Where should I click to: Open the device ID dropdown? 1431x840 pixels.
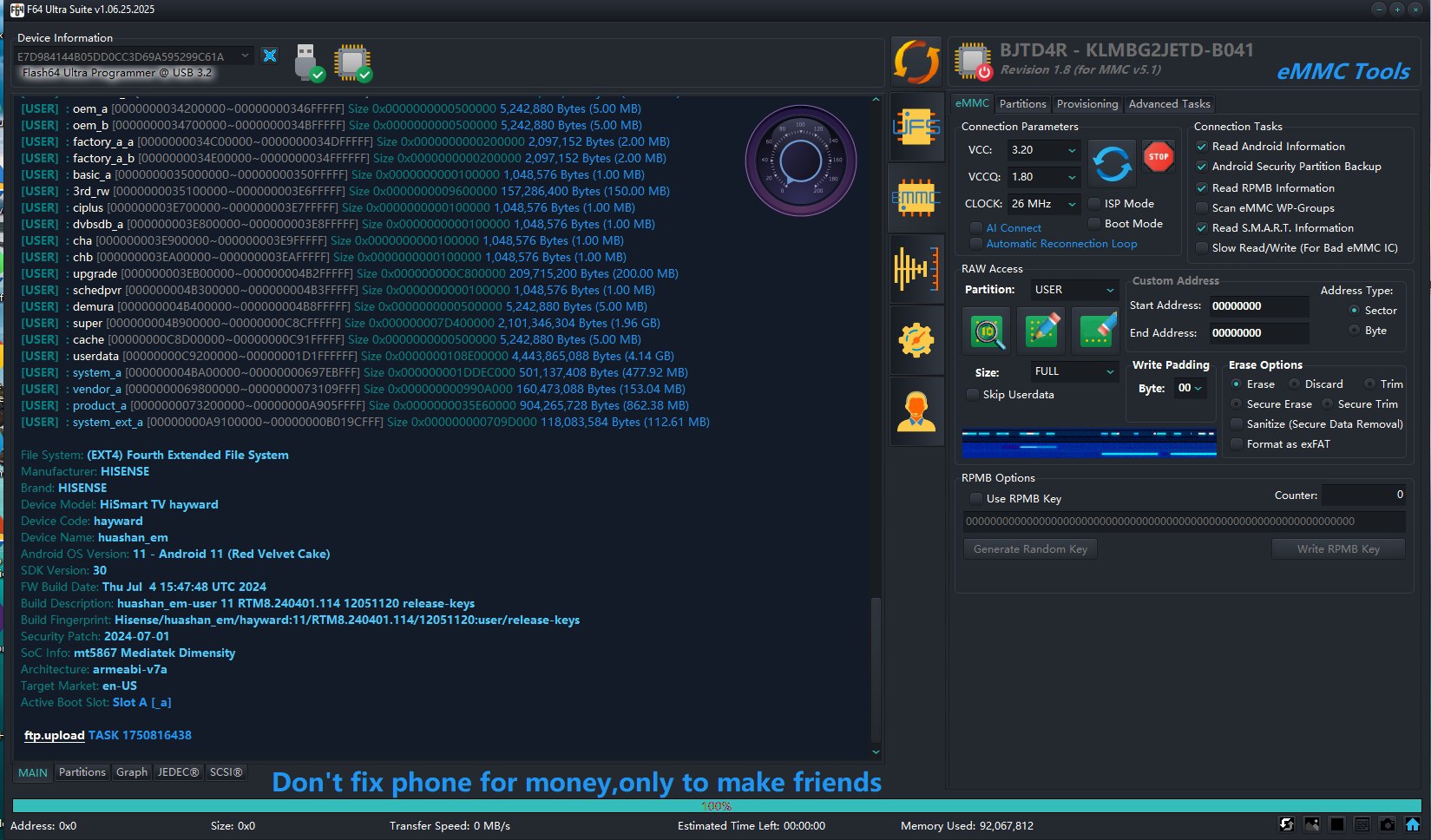coord(134,56)
